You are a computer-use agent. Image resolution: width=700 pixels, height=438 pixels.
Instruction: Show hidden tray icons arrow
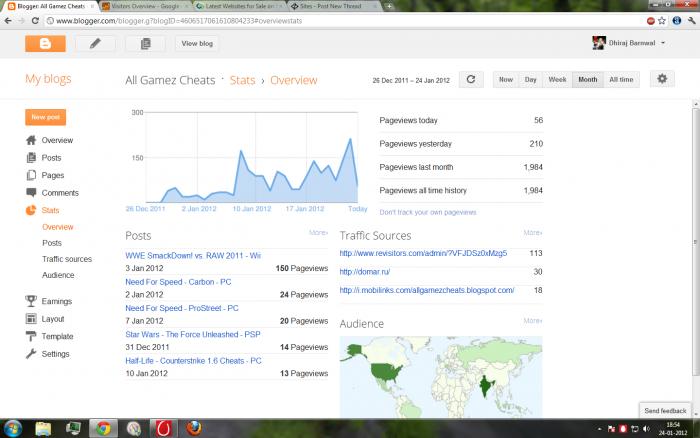pyautogui.click(x=599, y=429)
